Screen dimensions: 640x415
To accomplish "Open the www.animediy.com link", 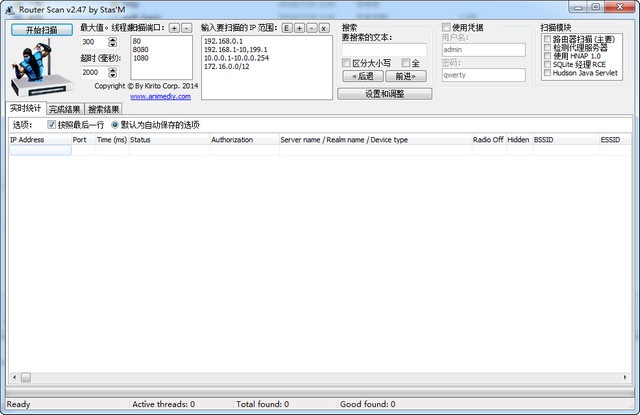I will click(x=160, y=96).
